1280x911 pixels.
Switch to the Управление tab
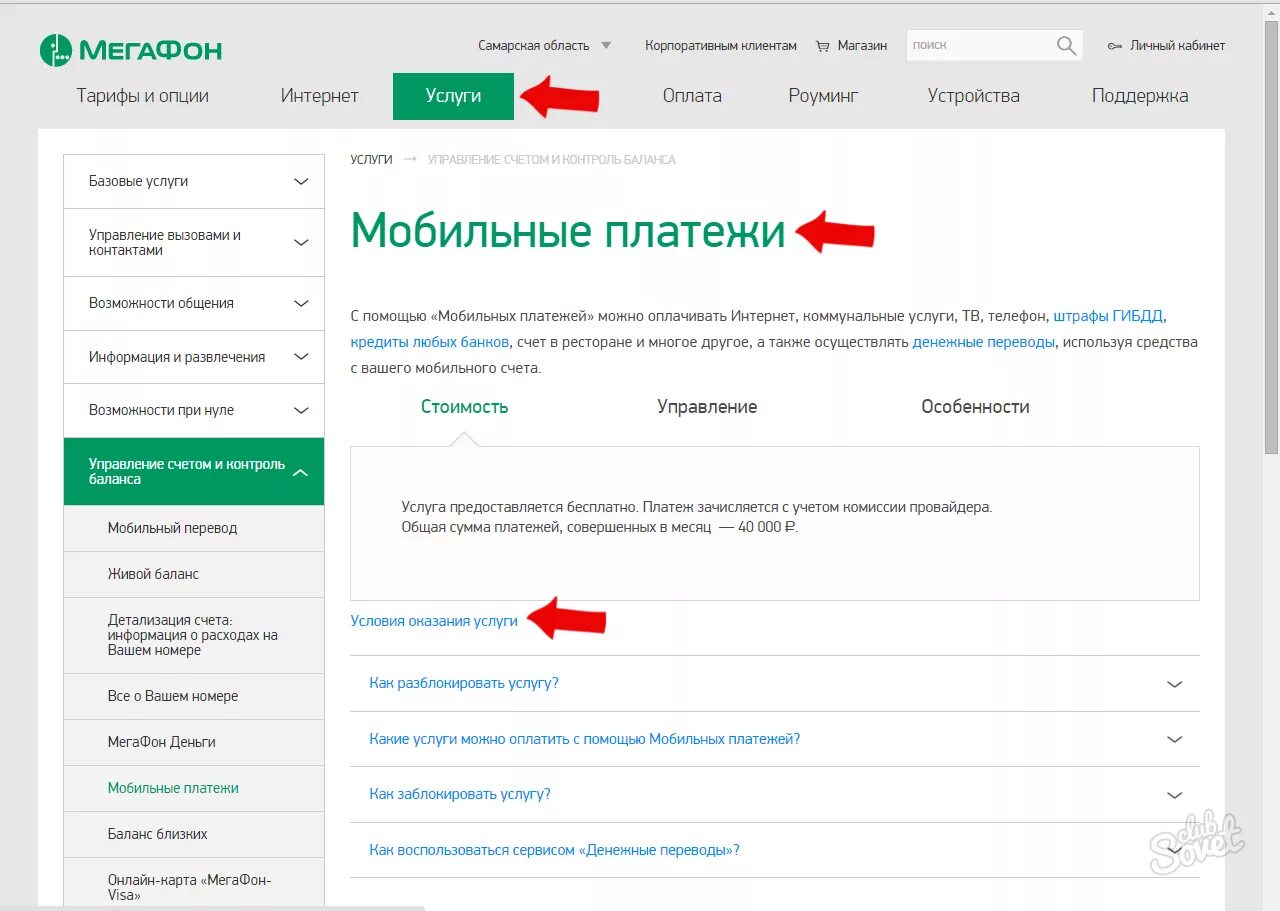click(x=707, y=407)
